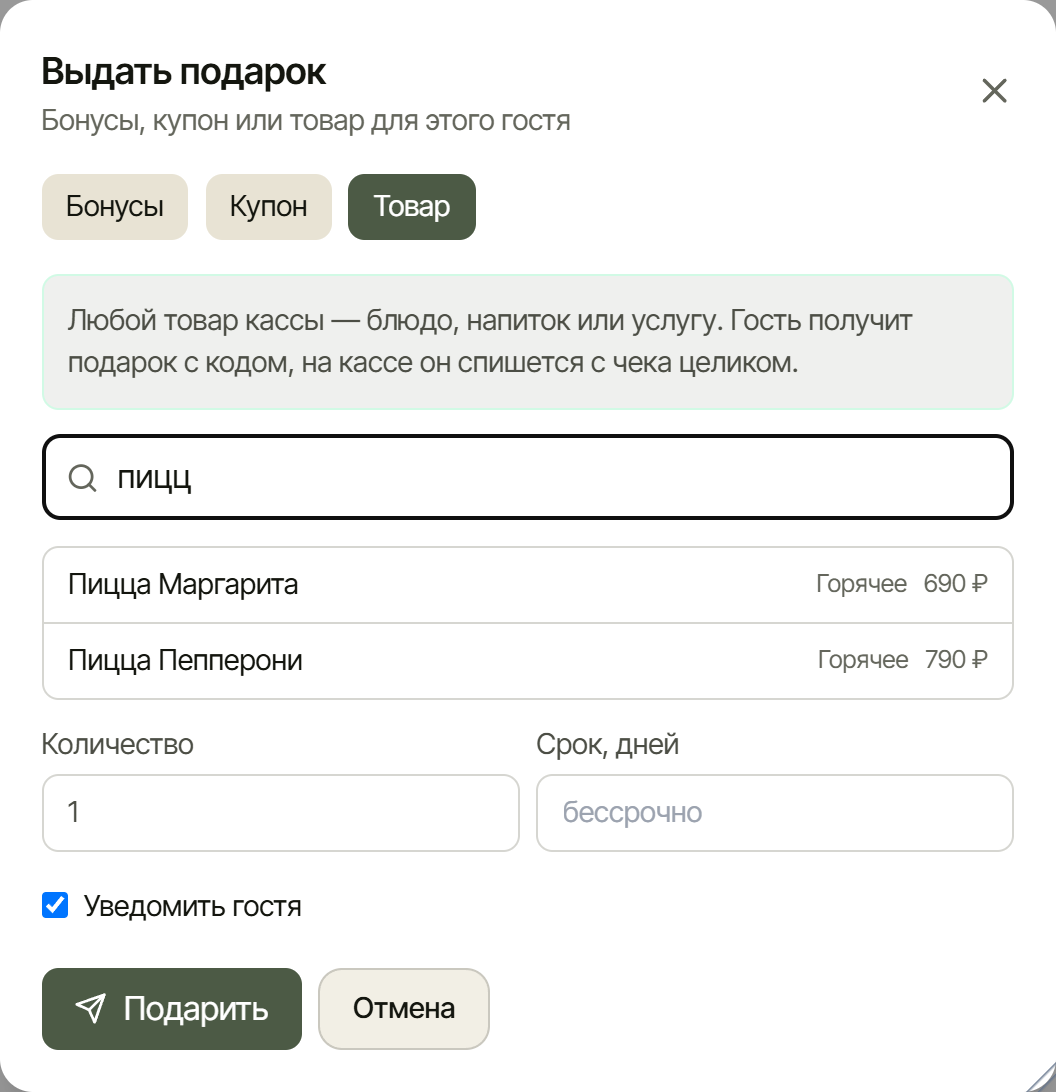This screenshot has height=1092, width=1056.
Task: Switch to the Купон tab
Action: (269, 207)
